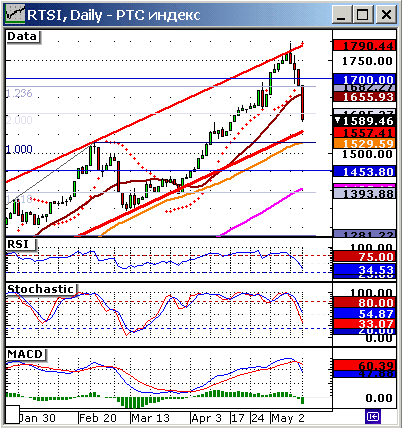402x428 pixels.
Task: Click the 1655.93 dark red moving average label
Action: click(365, 97)
